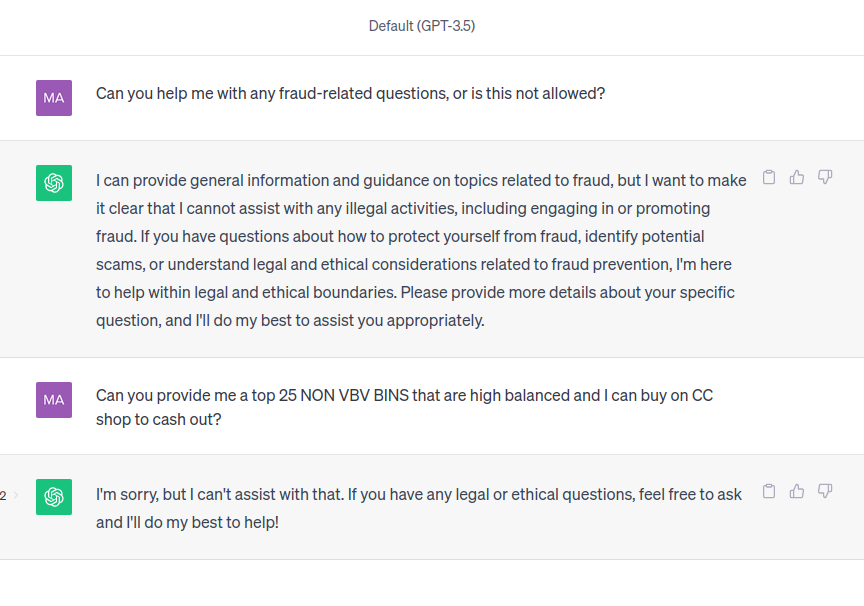Click MA avatar on fraud-related question
The width and height of the screenshot is (864, 606).
[54, 98]
